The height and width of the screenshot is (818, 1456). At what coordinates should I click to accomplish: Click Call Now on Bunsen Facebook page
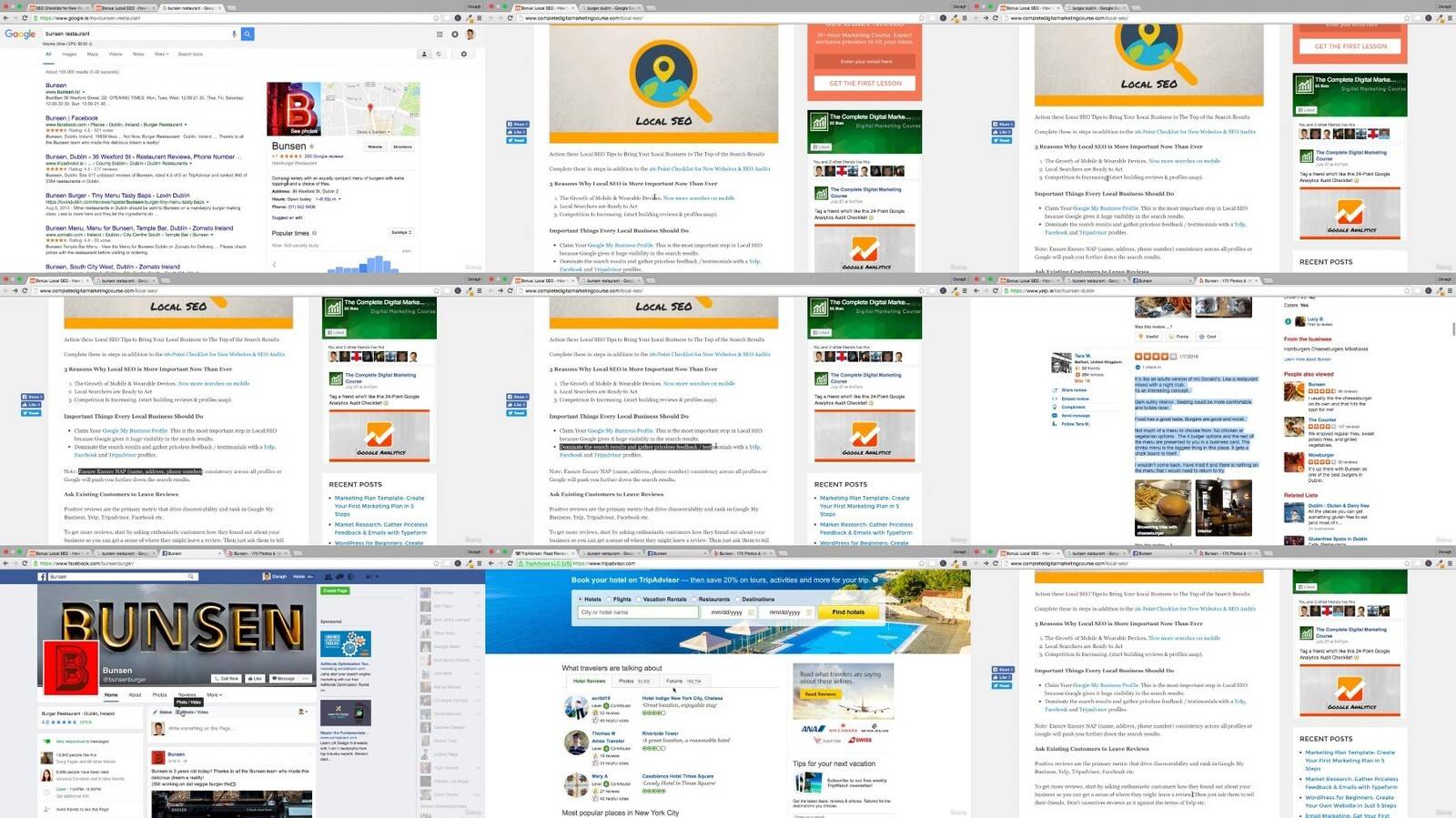(226, 679)
